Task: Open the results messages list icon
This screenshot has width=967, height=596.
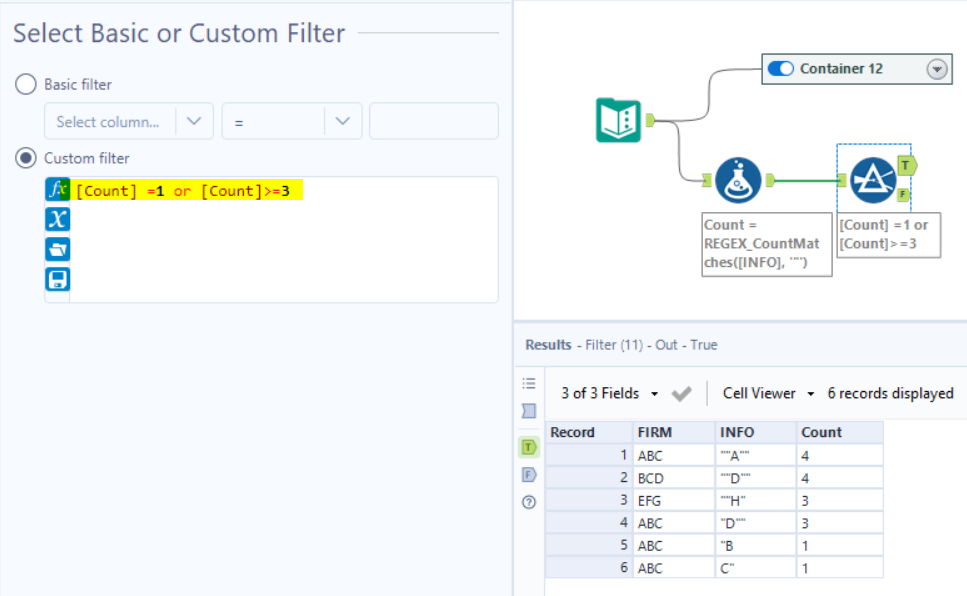Action: click(529, 383)
